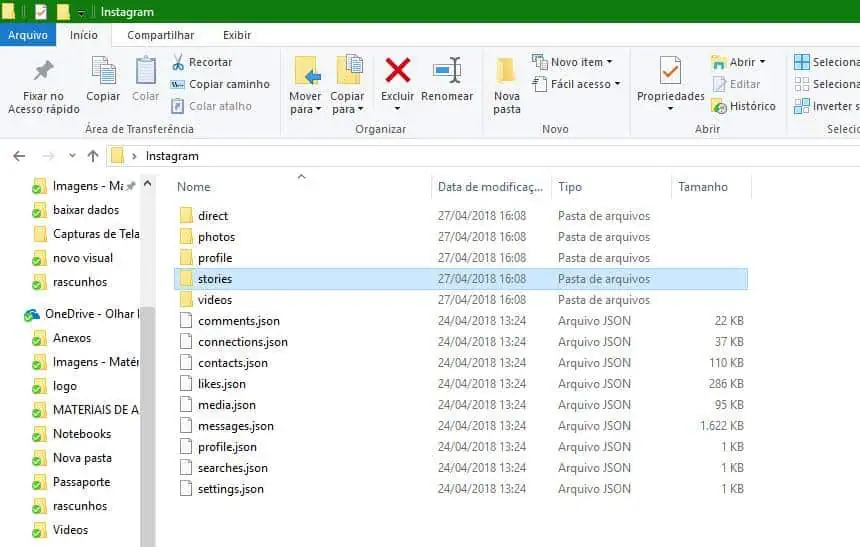Image resolution: width=860 pixels, height=547 pixels.
Task: Click Copiar caminho button
Action: (220, 84)
